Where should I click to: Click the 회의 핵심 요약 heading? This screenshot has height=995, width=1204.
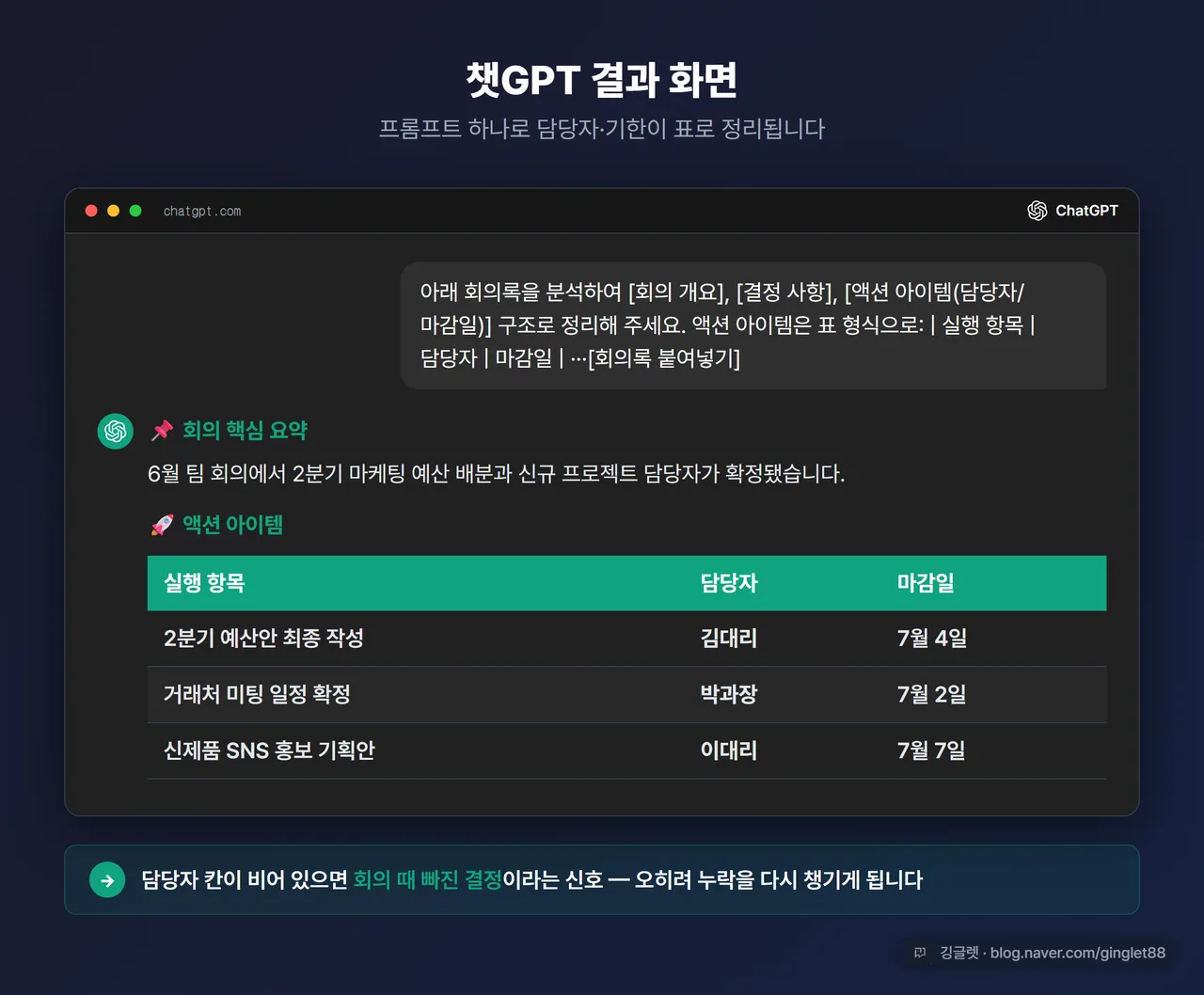click(245, 430)
